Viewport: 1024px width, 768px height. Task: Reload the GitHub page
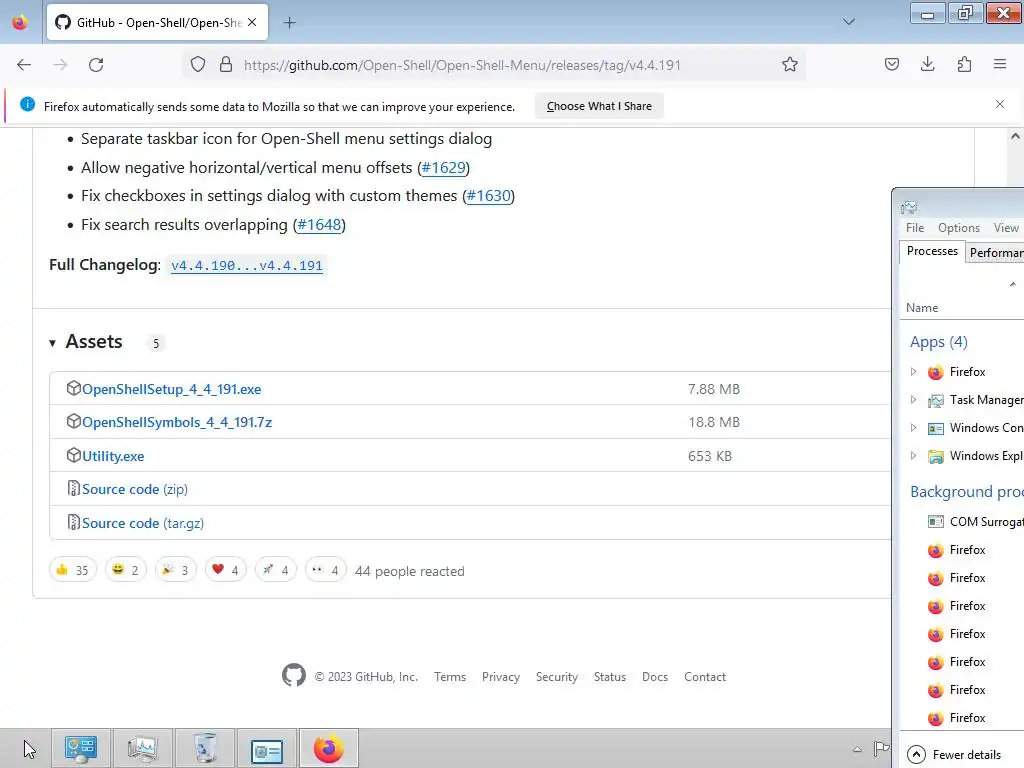coord(96,65)
